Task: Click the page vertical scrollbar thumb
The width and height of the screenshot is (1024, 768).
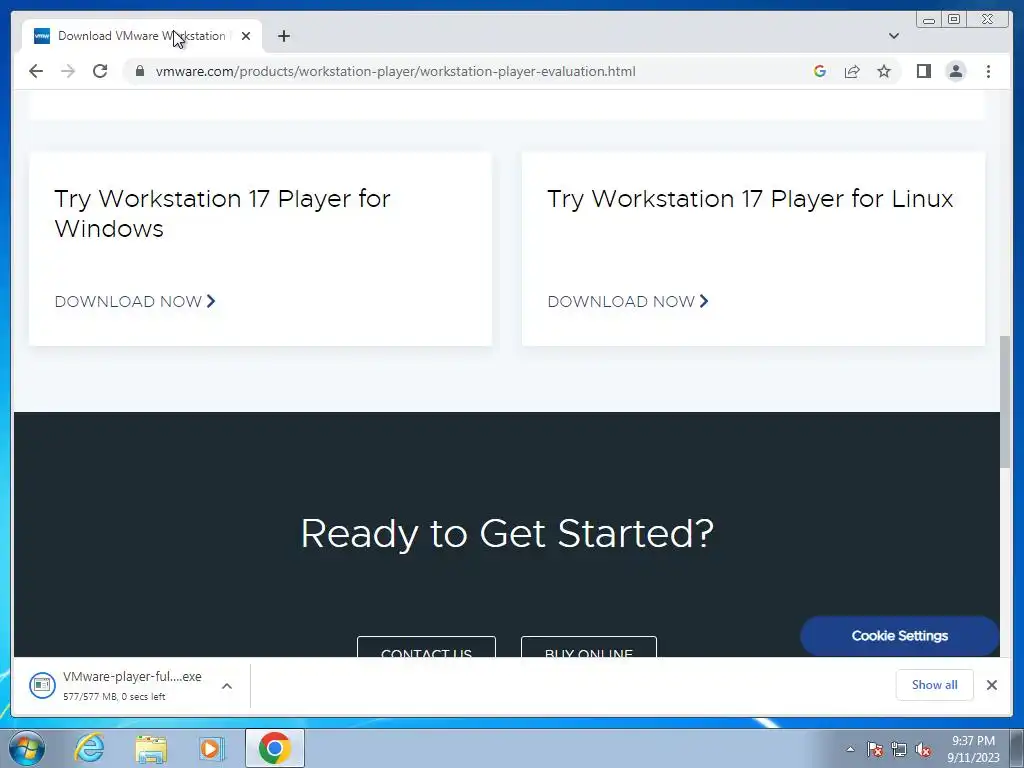Action: click(x=1006, y=402)
